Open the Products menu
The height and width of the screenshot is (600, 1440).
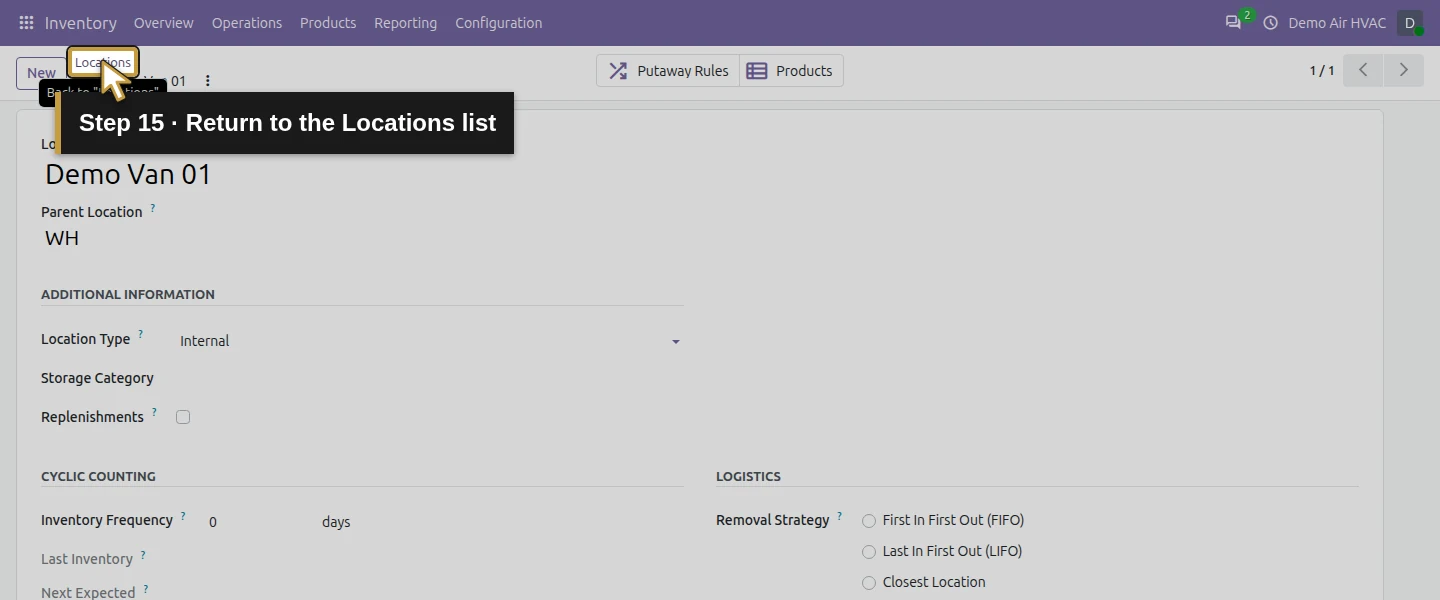pos(328,22)
